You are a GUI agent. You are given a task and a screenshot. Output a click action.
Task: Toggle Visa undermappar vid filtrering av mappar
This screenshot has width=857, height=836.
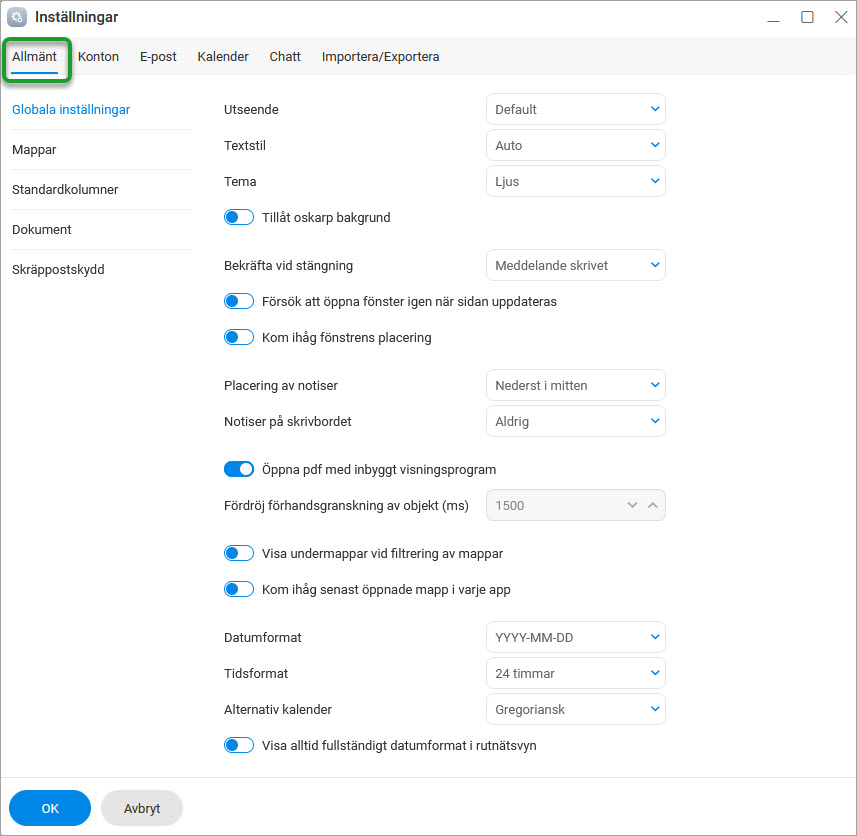(239, 553)
